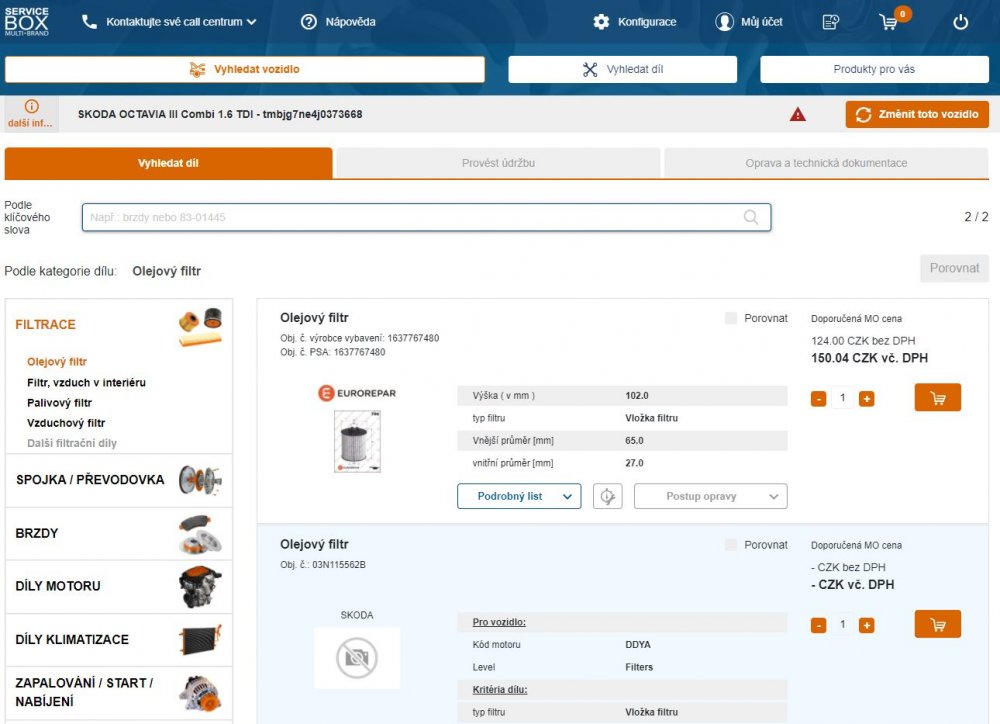Open the Podrobný list dropdown

point(519,496)
